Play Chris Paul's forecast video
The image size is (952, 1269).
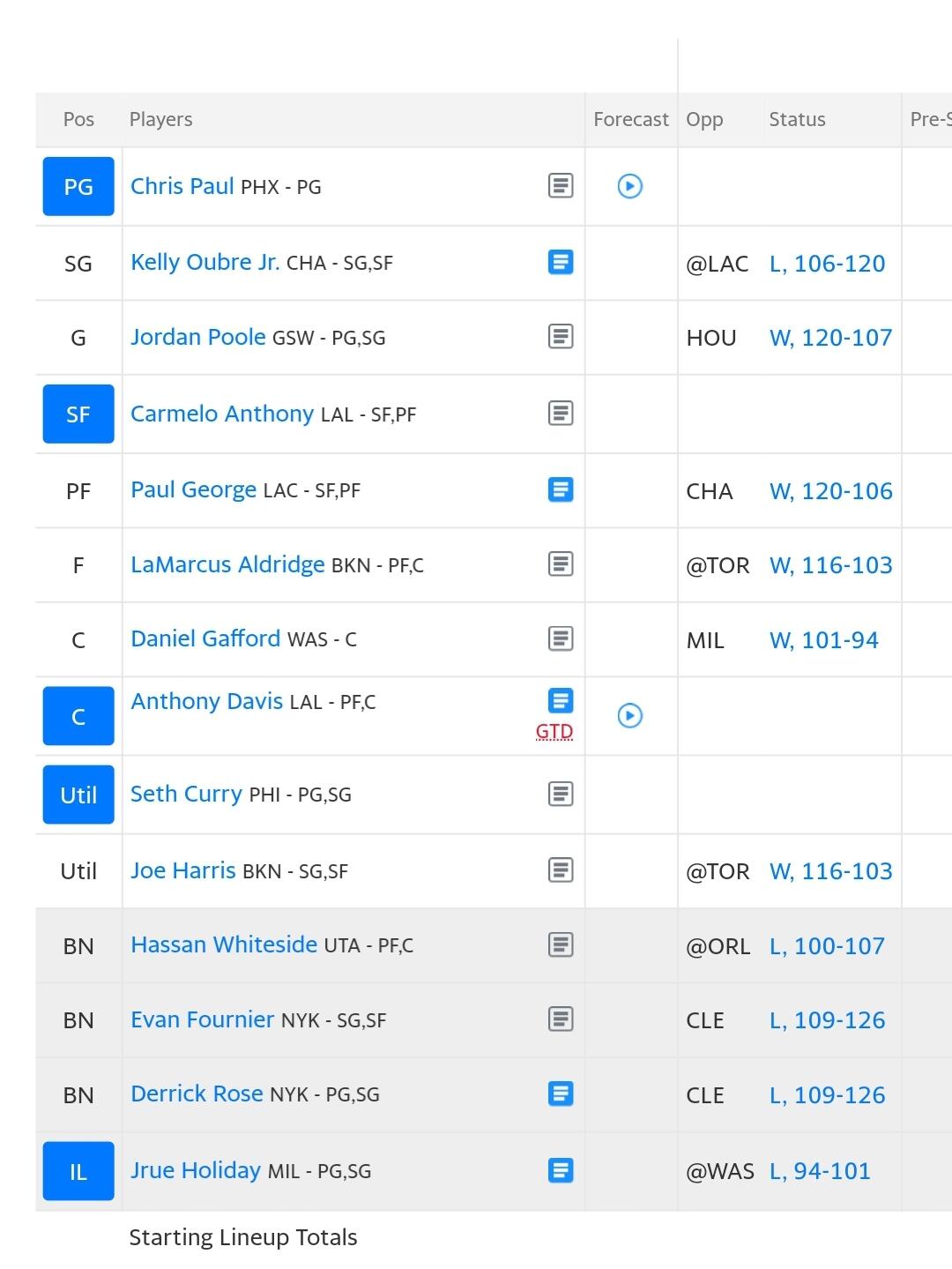630,186
